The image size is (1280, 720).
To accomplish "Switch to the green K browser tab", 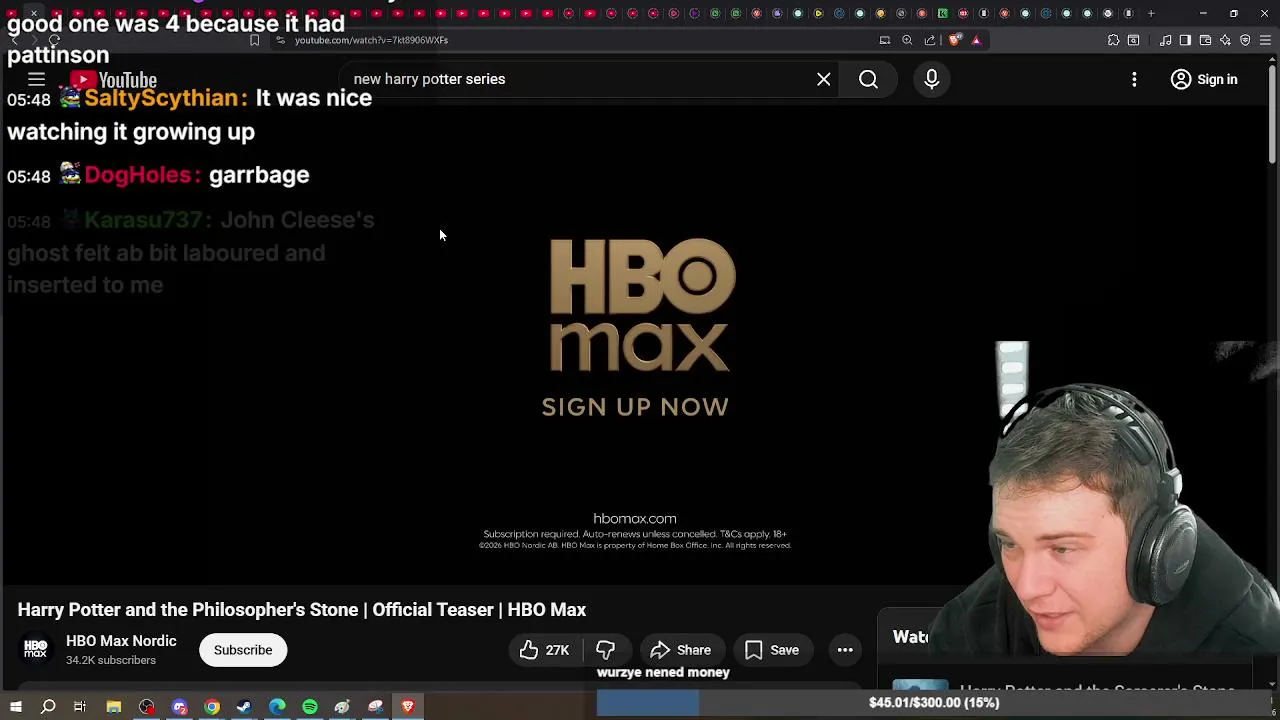I will [943, 13].
